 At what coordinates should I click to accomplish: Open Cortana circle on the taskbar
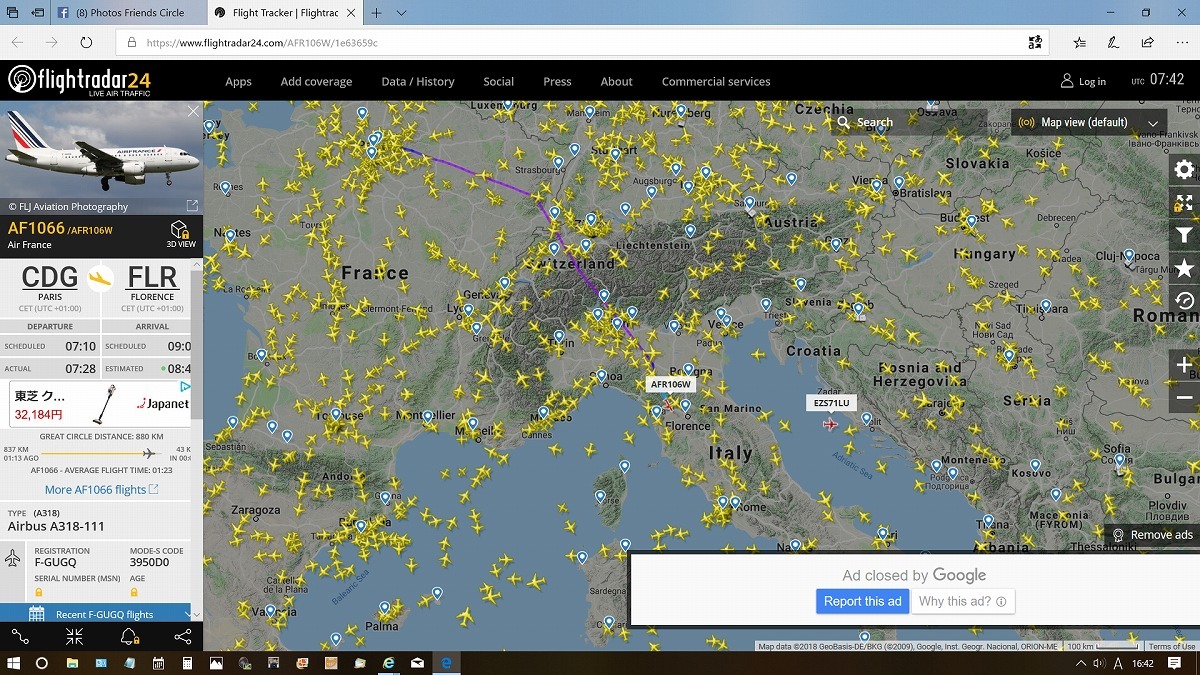[x=42, y=663]
